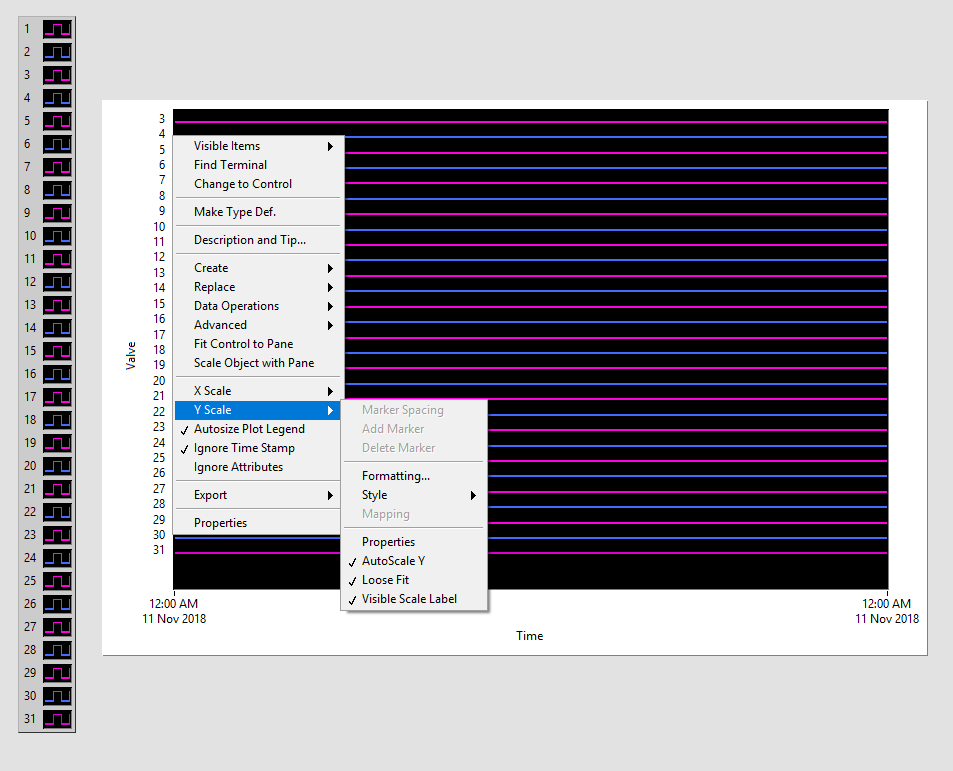Click the plot 9 legend waveform icon
Viewport: 953px width, 771px height.
[x=57, y=213]
